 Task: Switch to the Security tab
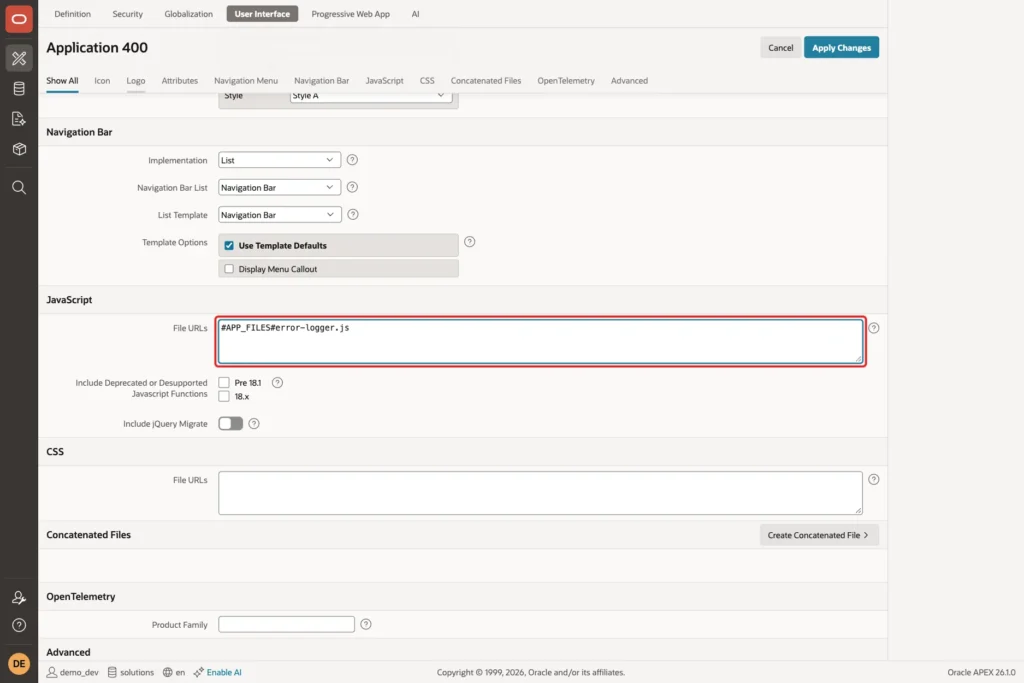(127, 14)
